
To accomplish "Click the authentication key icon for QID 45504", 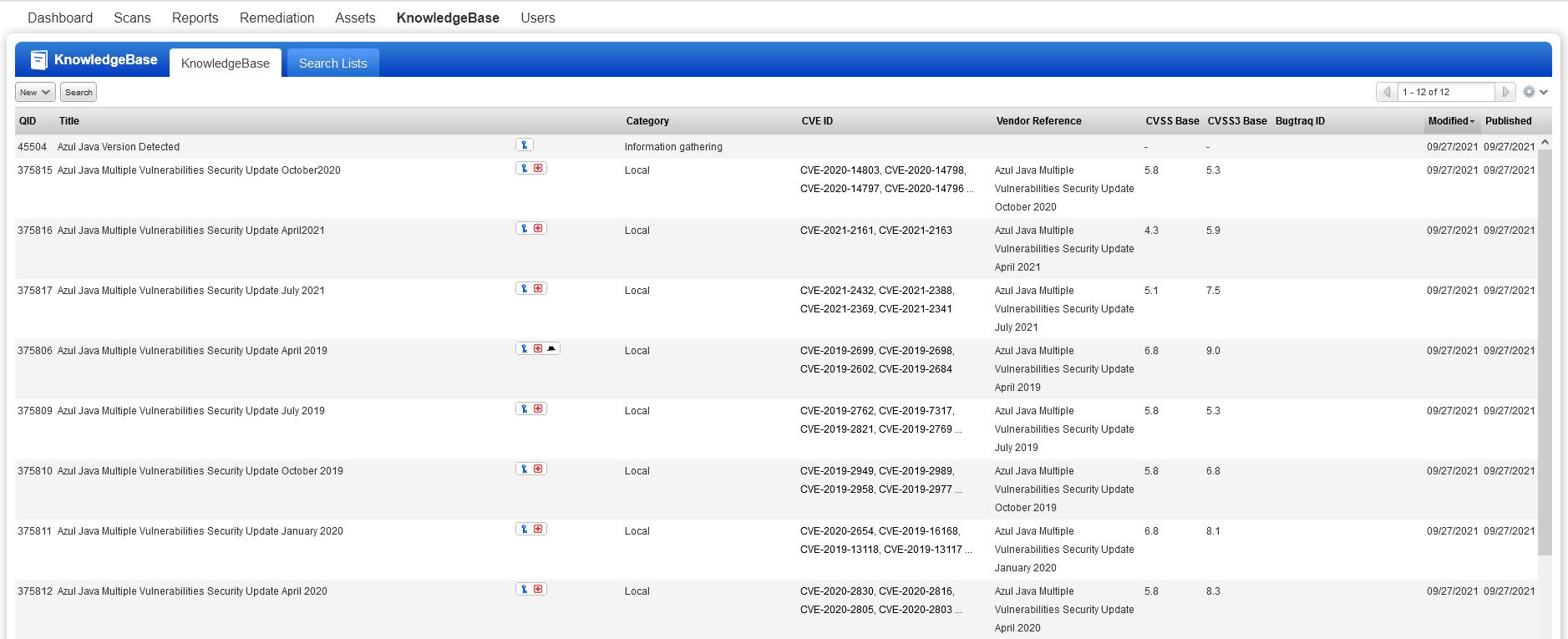I will pyautogui.click(x=525, y=145).
